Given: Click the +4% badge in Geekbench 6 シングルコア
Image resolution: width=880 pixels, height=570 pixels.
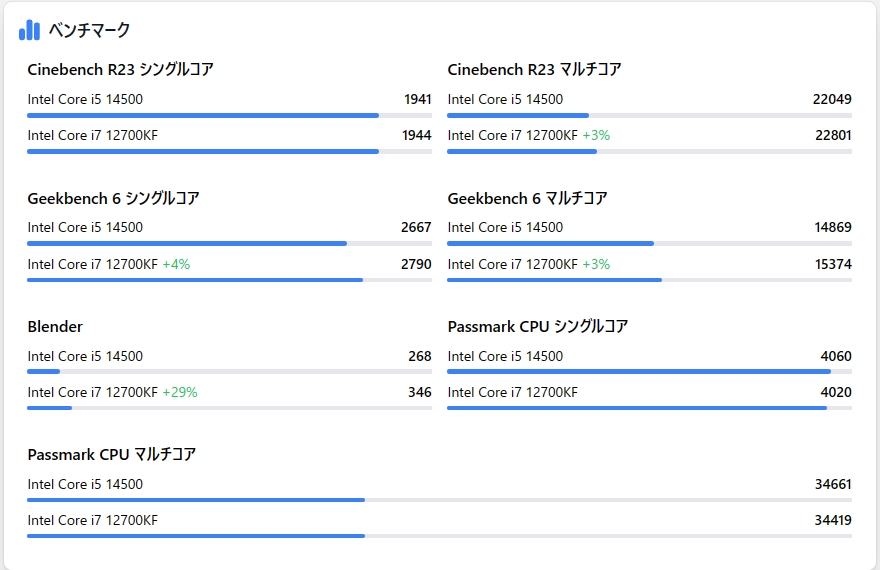Looking at the screenshot, I should pyautogui.click(x=176, y=264).
